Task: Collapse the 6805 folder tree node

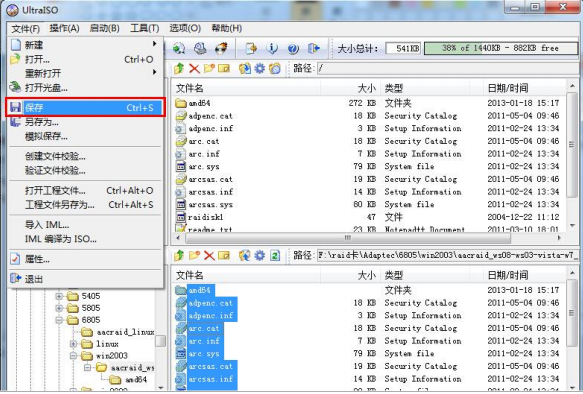Action: click(x=59, y=320)
